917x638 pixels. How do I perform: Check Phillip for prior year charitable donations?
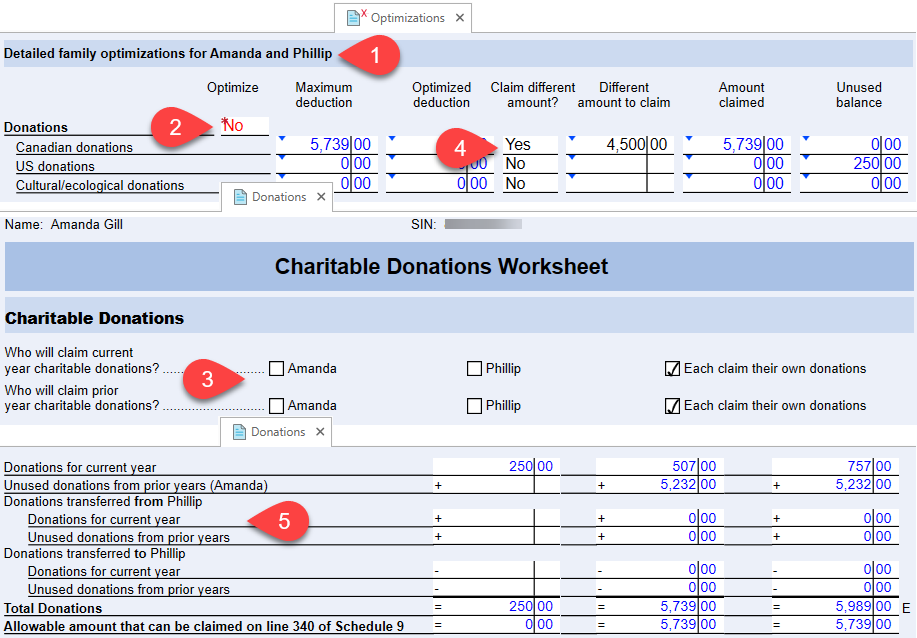474,406
